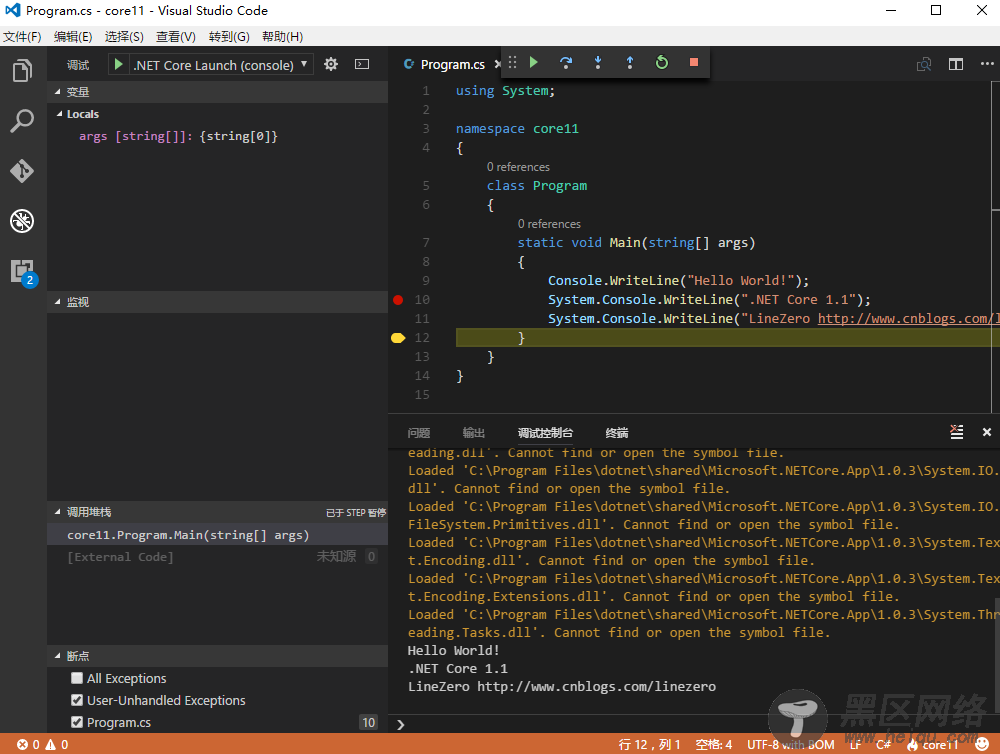Image resolution: width=1000 pixels, height=754 pixels.
Task: Collapse the 变量 (Variables) section
Action: 217,92
